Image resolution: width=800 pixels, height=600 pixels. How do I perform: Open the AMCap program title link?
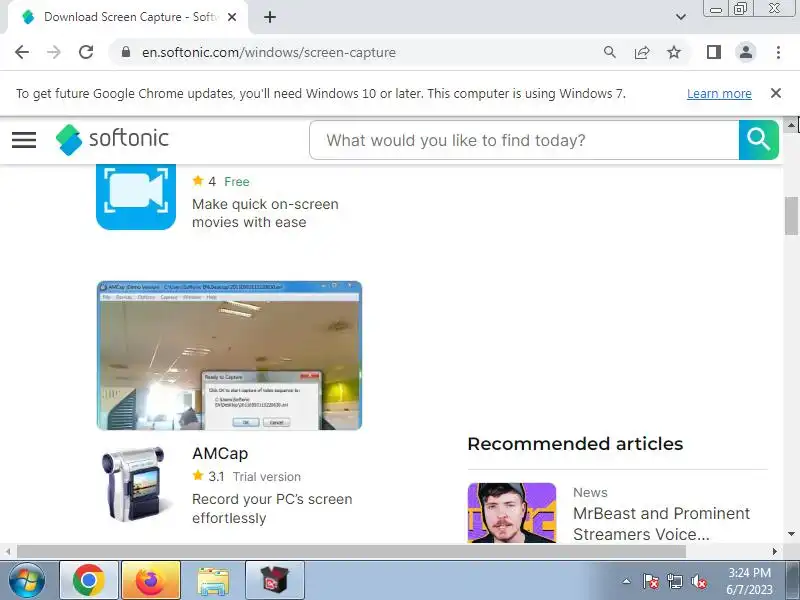tap(220, 454)
